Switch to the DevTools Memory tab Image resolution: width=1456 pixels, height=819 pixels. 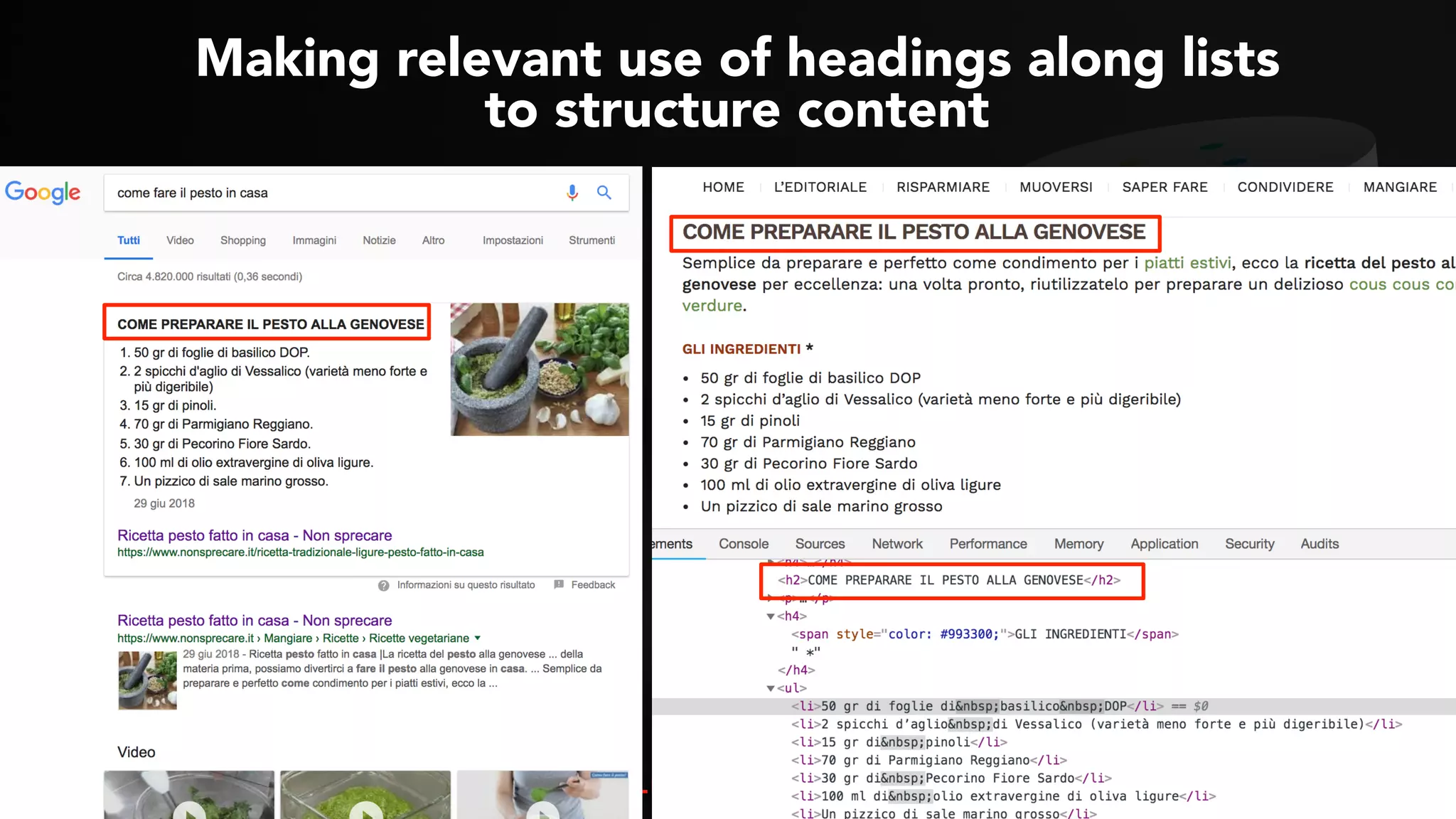1078,544
